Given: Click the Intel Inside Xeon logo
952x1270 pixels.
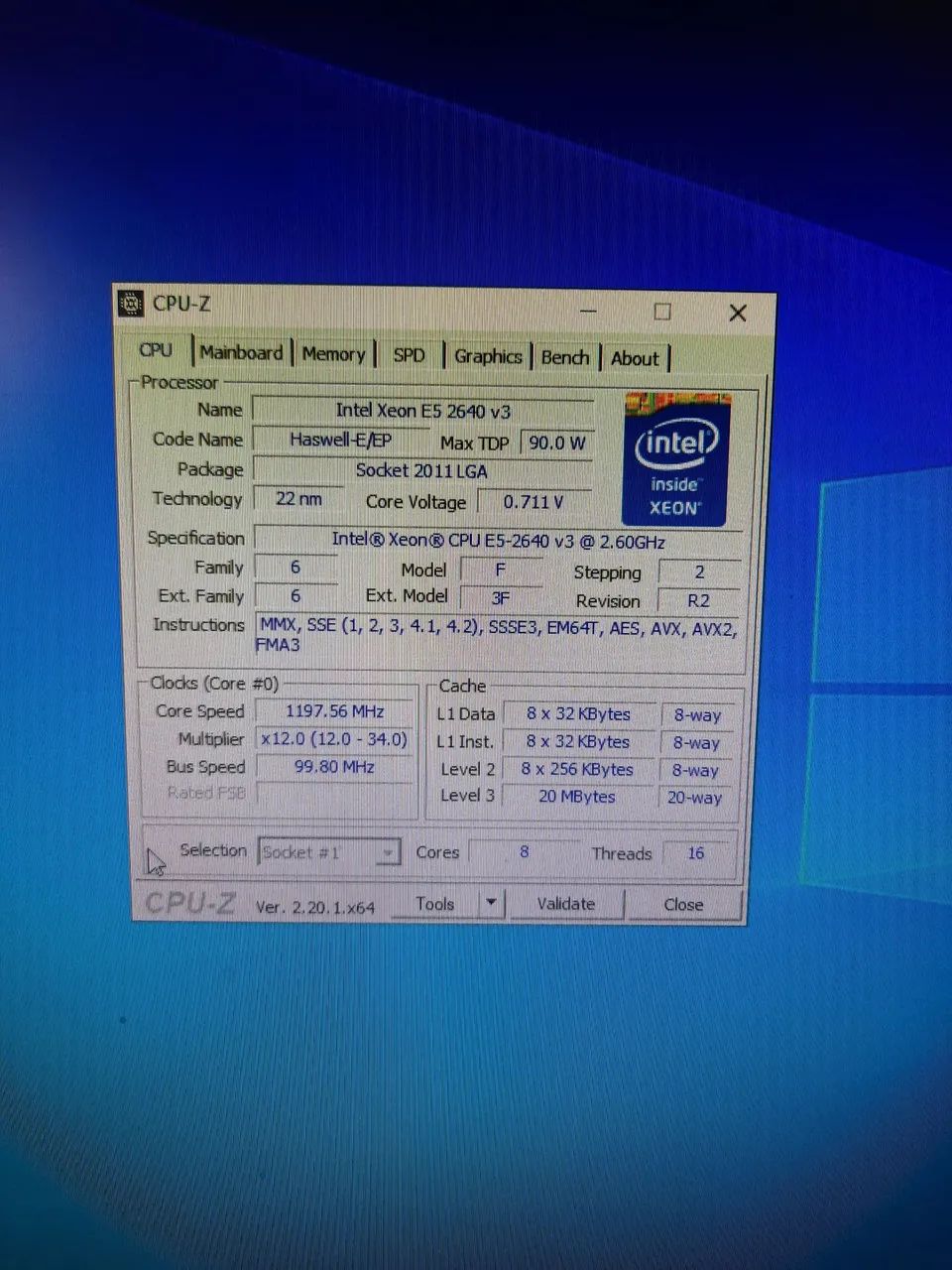Looking at the screenshot, I should [x=676, y=458].
